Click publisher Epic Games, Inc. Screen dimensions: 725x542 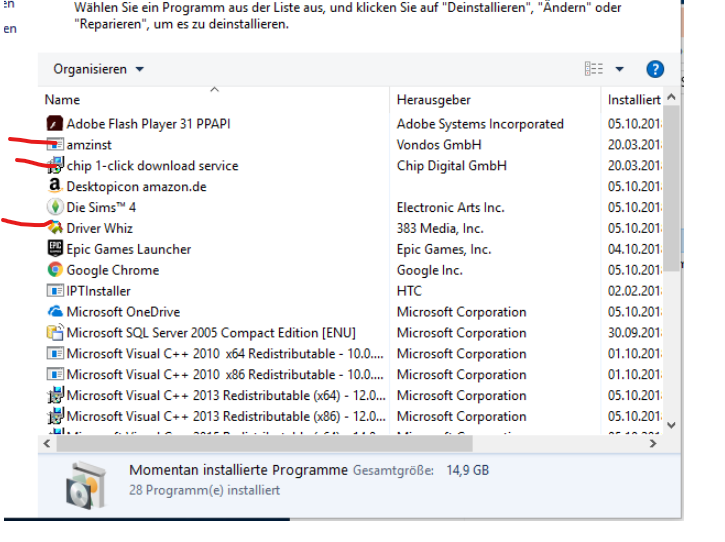pyautogui.click(x=444, y=249)
